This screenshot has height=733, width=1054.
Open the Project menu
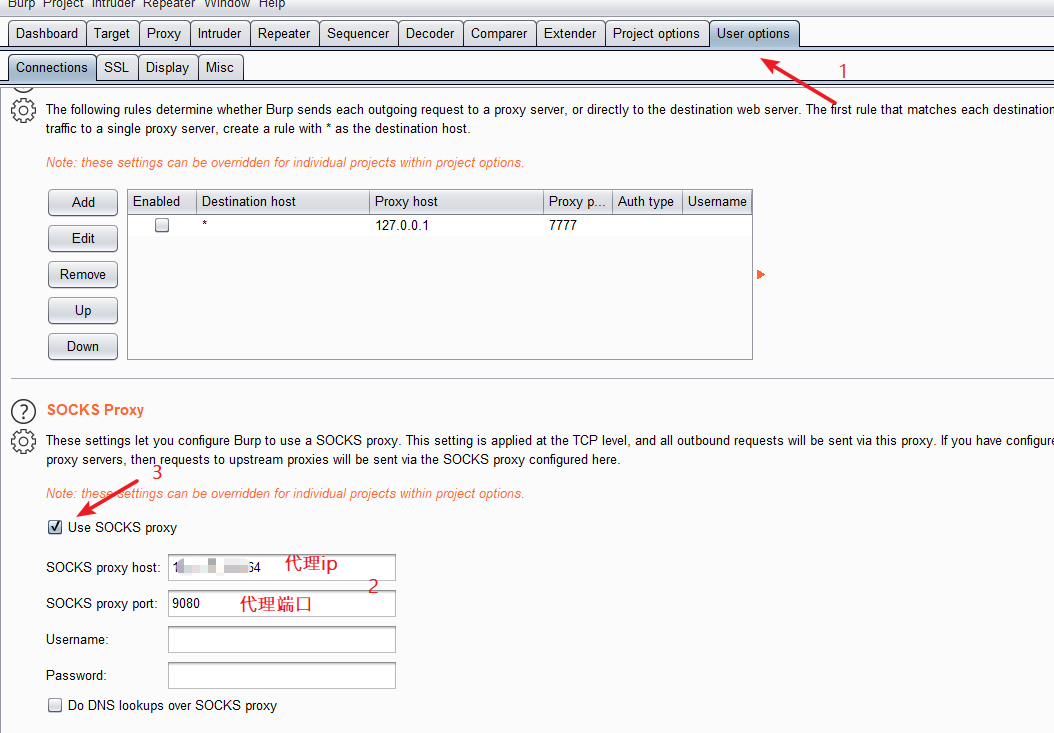(63, 4)
